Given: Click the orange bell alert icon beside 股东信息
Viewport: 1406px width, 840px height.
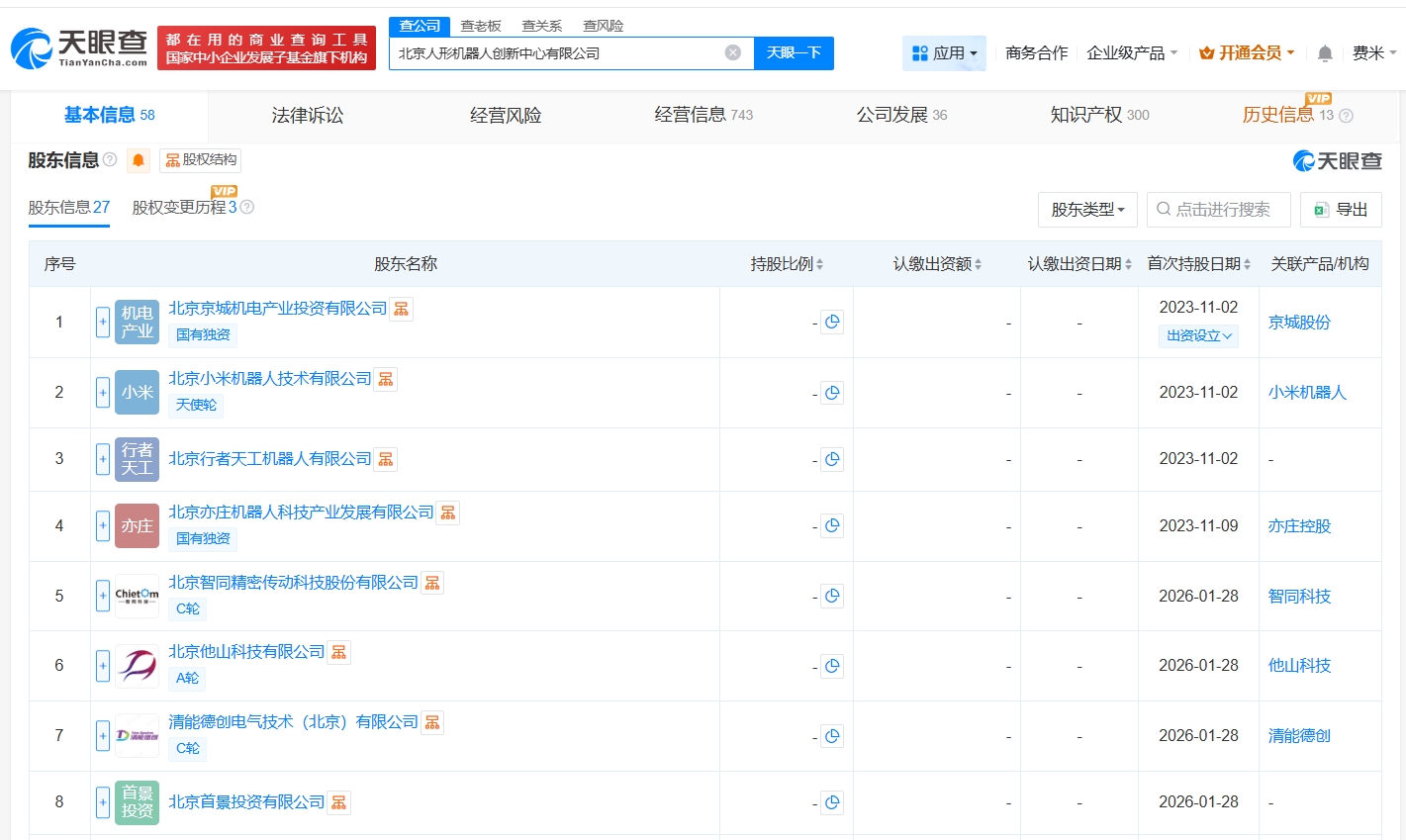Looking at the screenshot, I should click(x=139, y=160).
